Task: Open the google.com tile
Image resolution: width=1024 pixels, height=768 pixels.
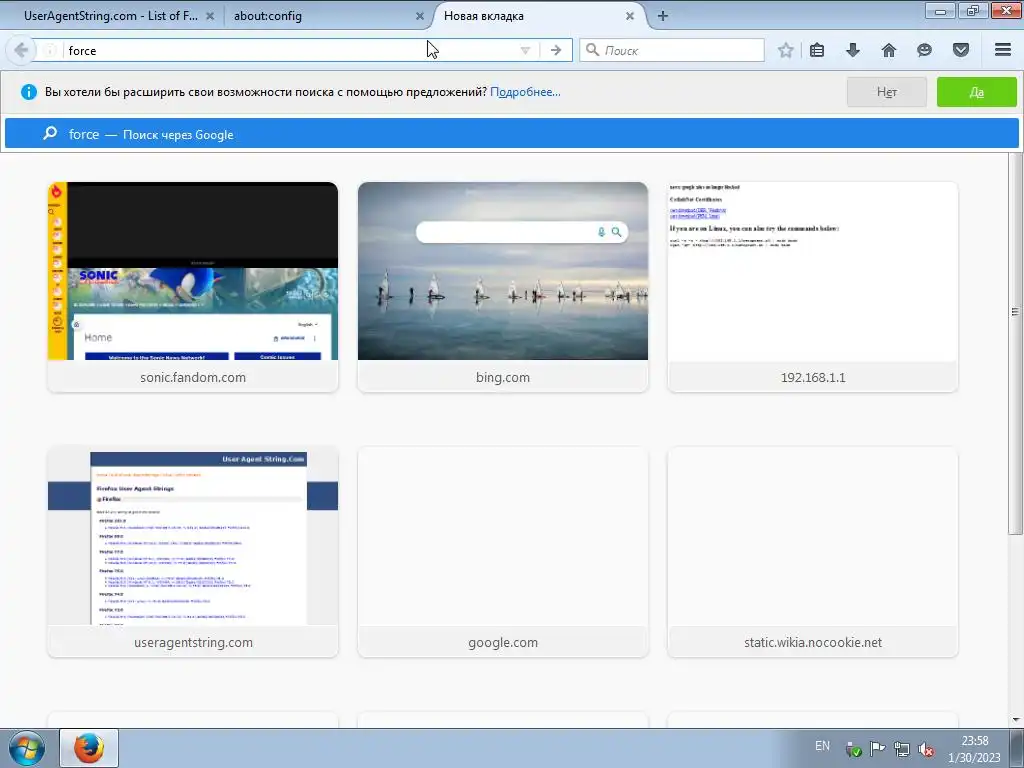Action: 503,552
